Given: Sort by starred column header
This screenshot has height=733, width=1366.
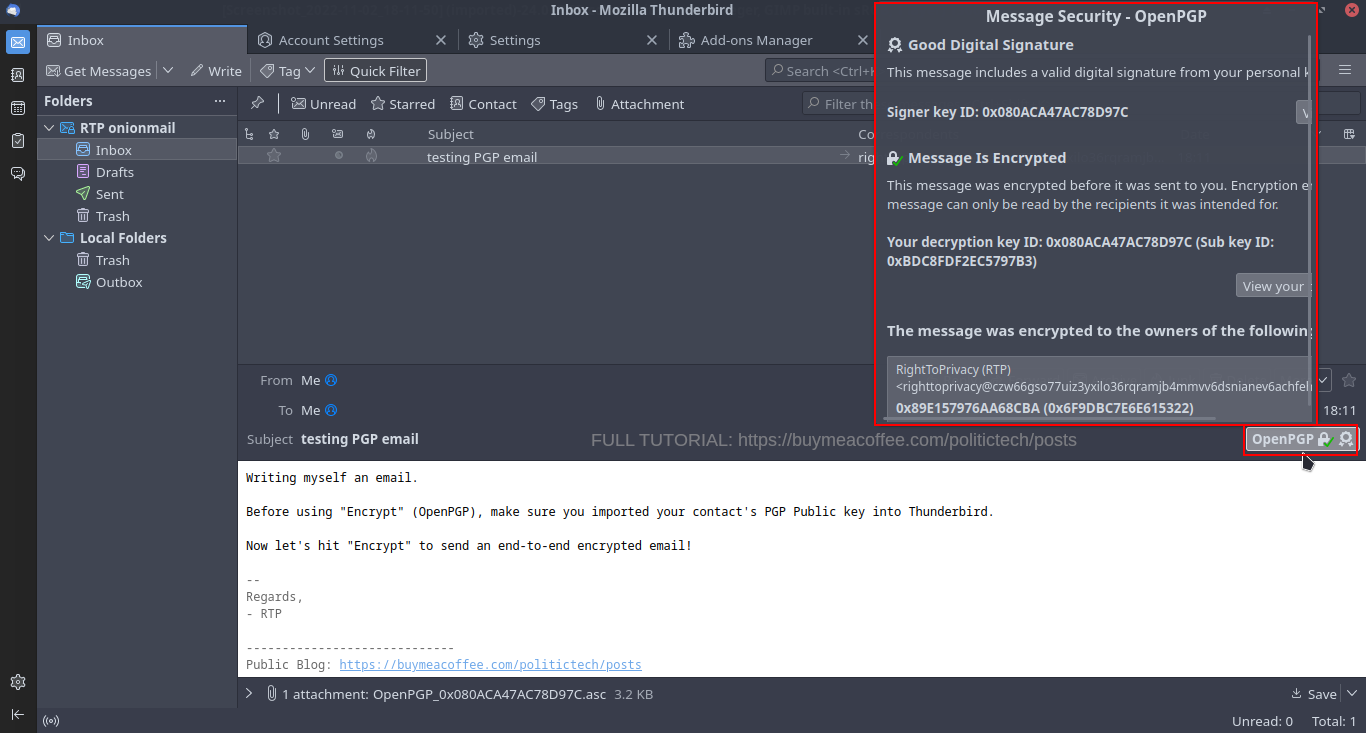Looking at the screenshot, I should tap(274, 134).
